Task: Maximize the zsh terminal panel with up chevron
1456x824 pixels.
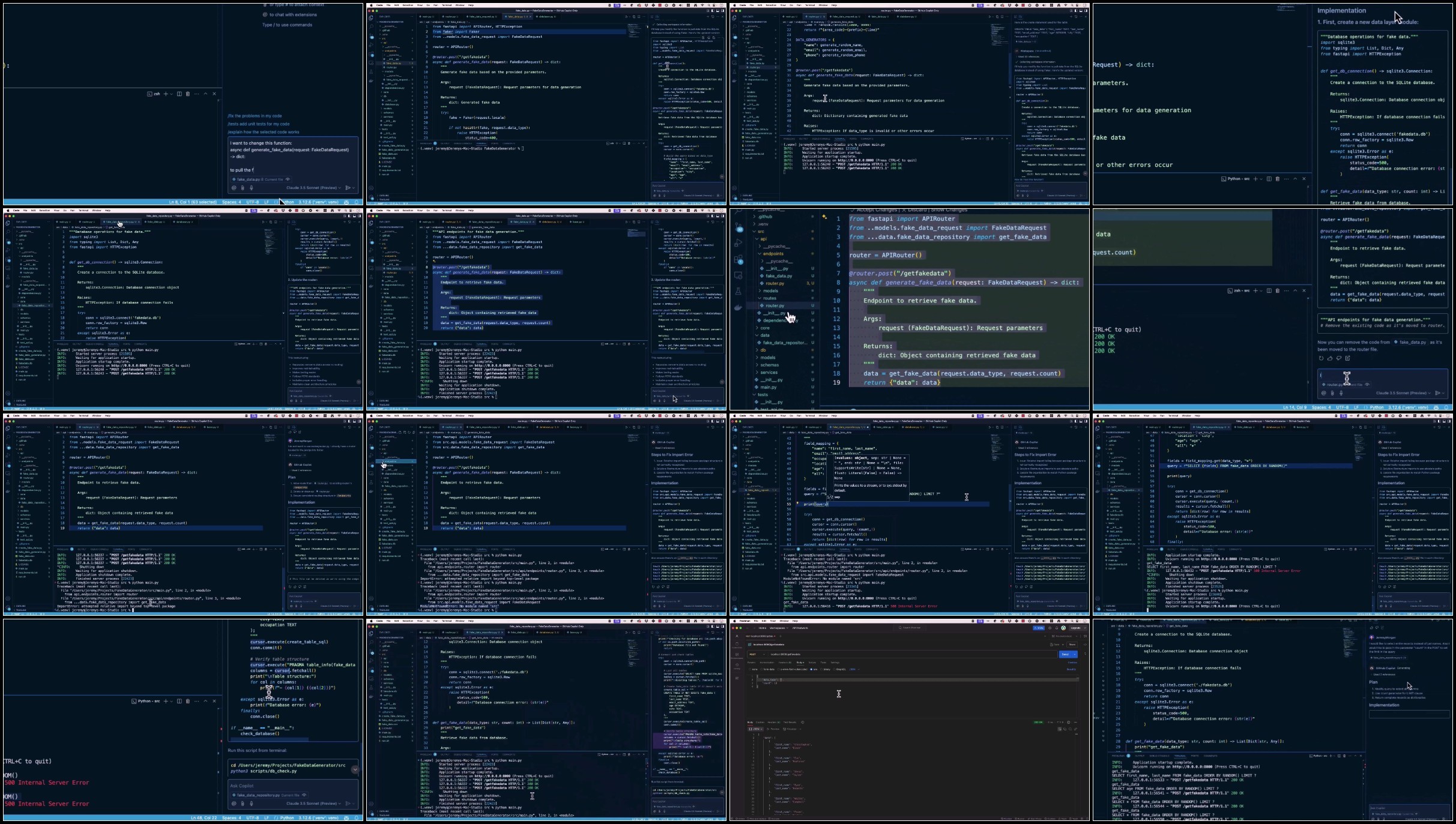Action: point(205,94)
